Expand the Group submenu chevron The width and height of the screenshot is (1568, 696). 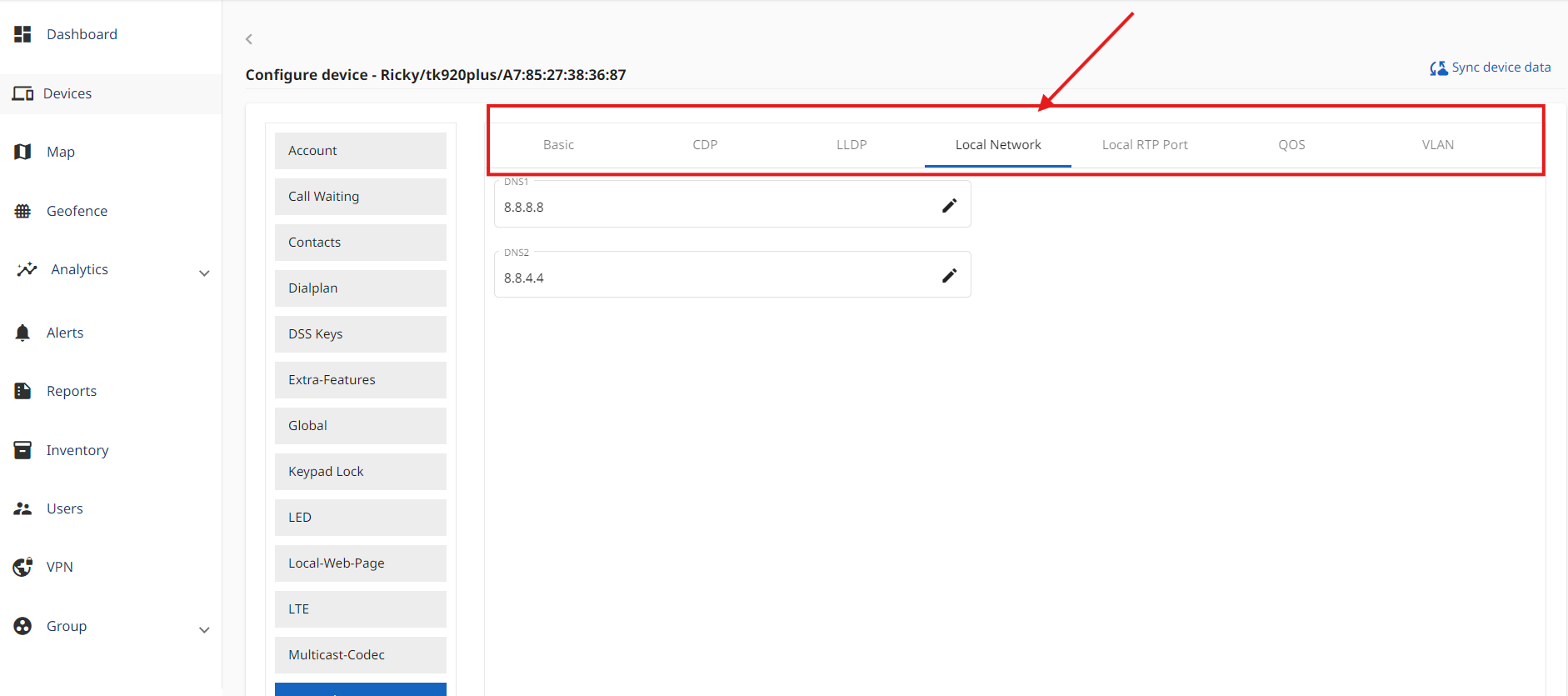point(204,630)
